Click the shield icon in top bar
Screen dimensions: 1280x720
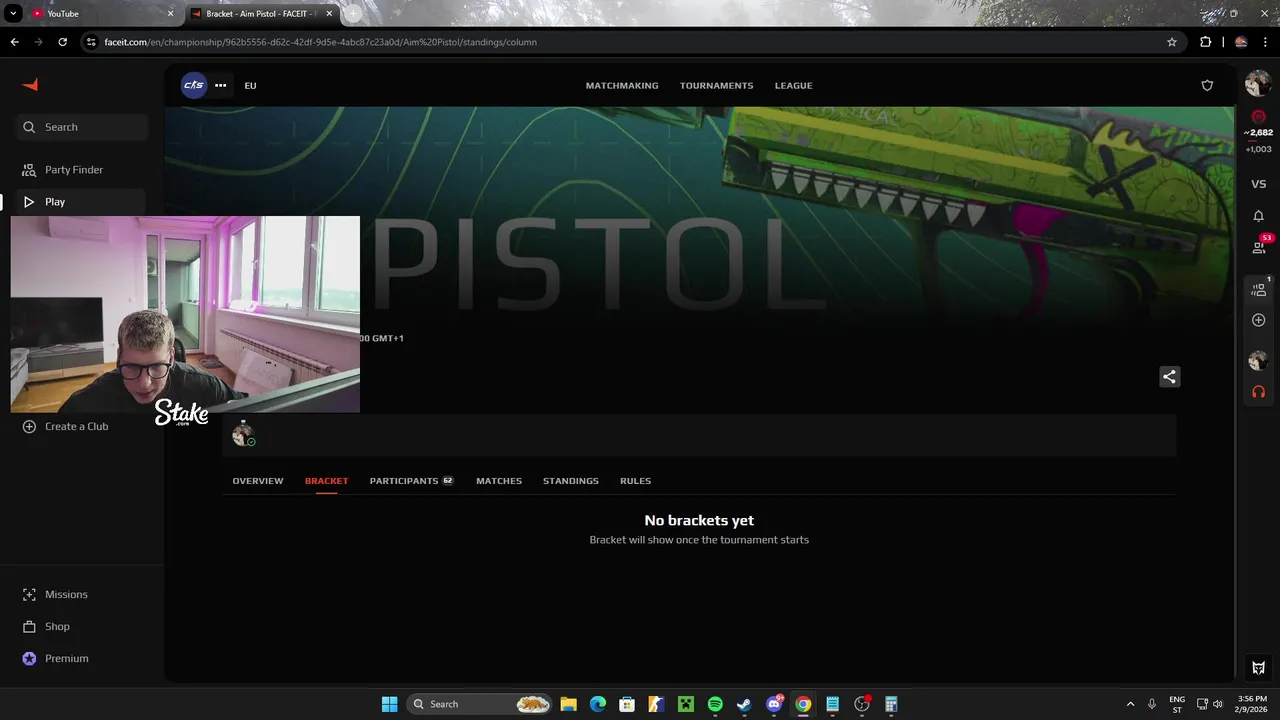[x=1207, y=85]
